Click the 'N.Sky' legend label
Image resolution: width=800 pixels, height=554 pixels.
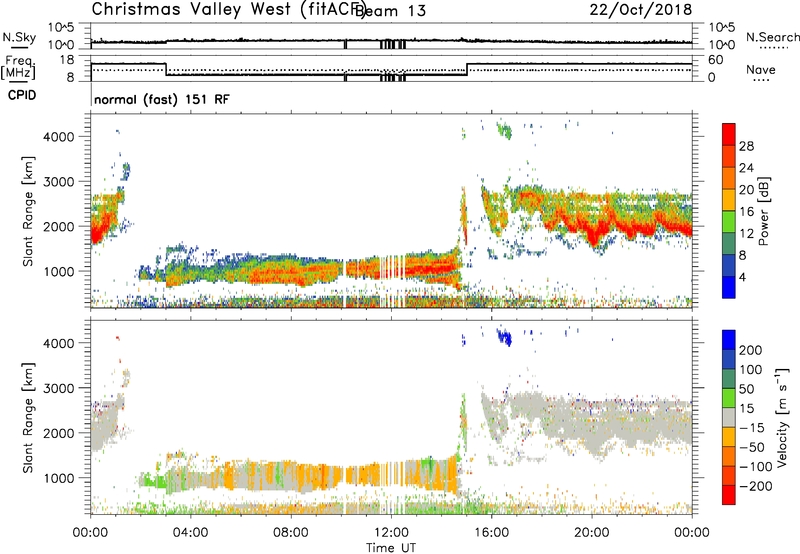pyautogui.click(x=19, y=37)
